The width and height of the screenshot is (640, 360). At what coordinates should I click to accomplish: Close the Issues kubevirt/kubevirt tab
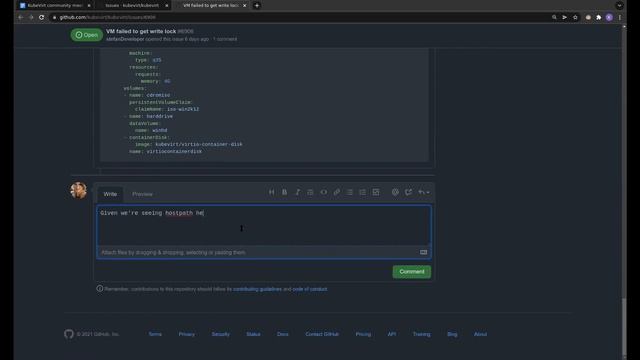point(167,6)
